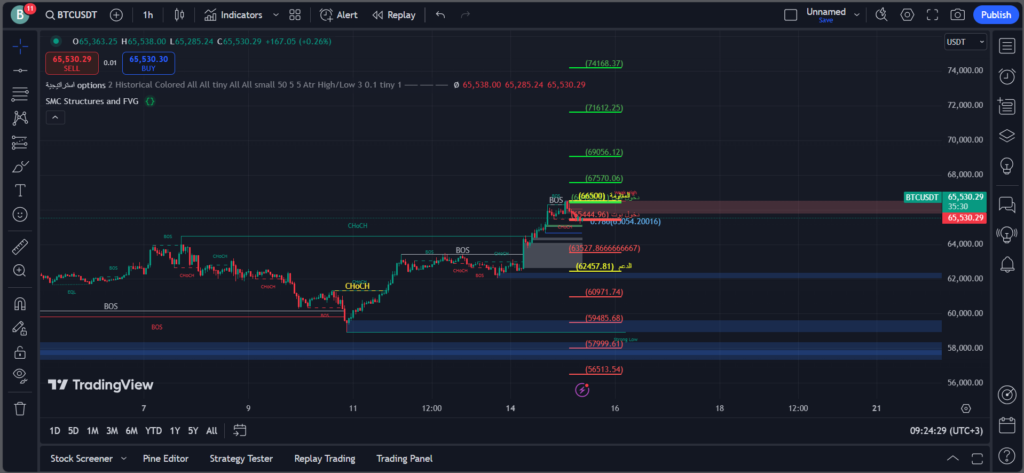Image resolution: width=1024 pixels, height=473 pixels.
Task: Open the alerts clock panel
Action: 1007,76
